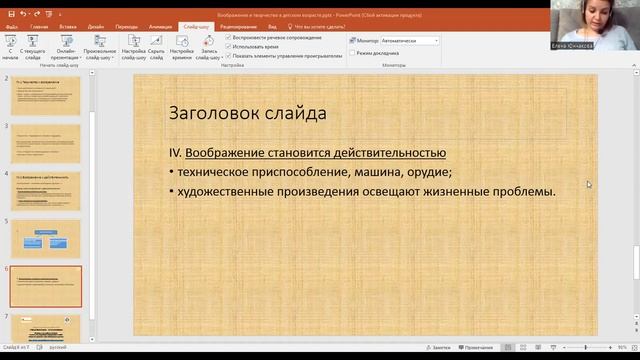Screen dimensions: 640x360
Task: Select slide 4 thumbnail
Action: (46, 191)
